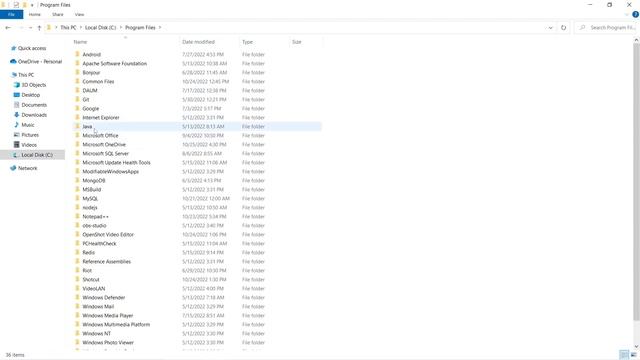The image size is (640, 360).
Task: Click the Google folder icon
Action: click(x=78, y=108)
